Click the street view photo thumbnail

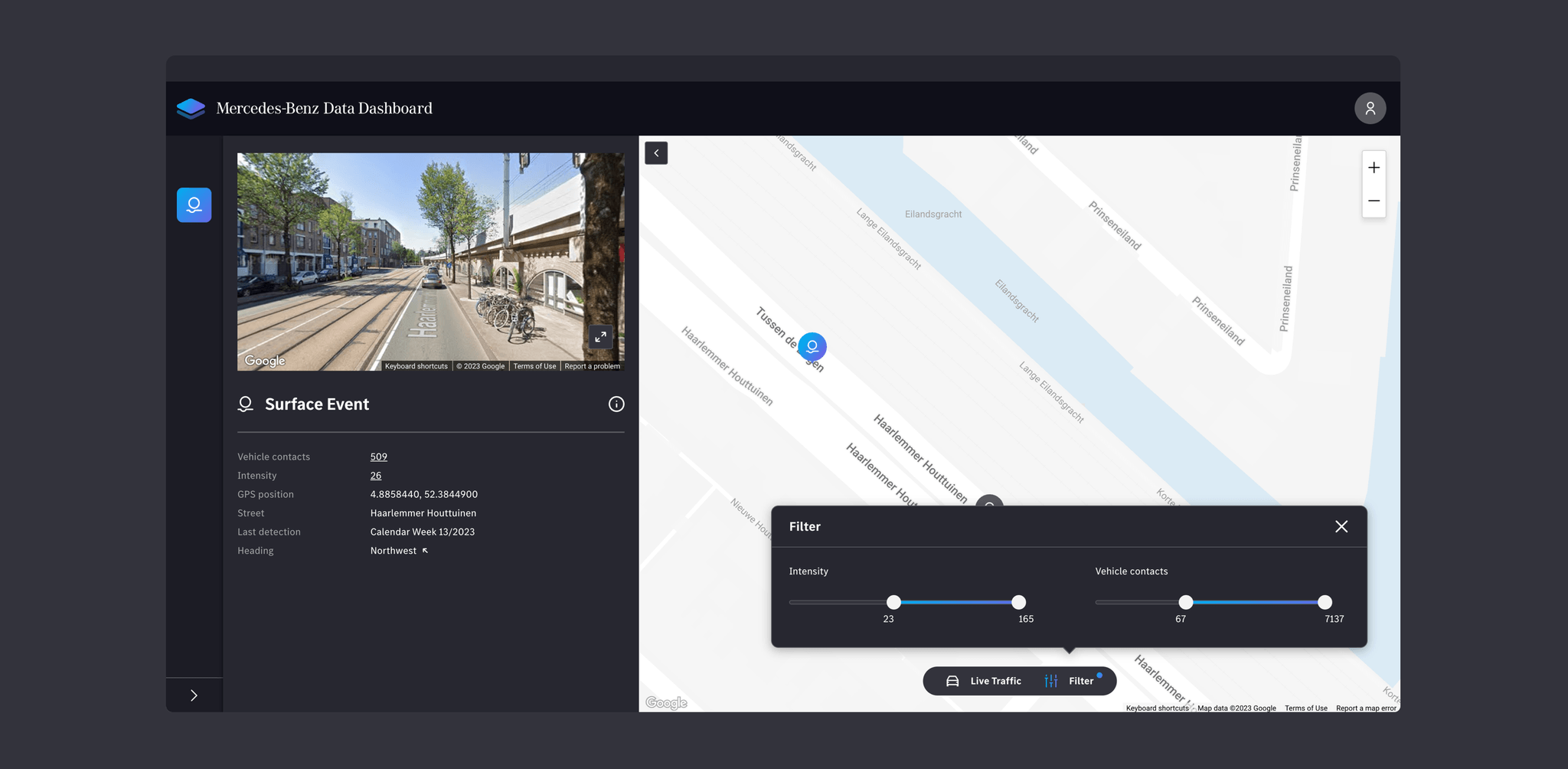point(430,262)
